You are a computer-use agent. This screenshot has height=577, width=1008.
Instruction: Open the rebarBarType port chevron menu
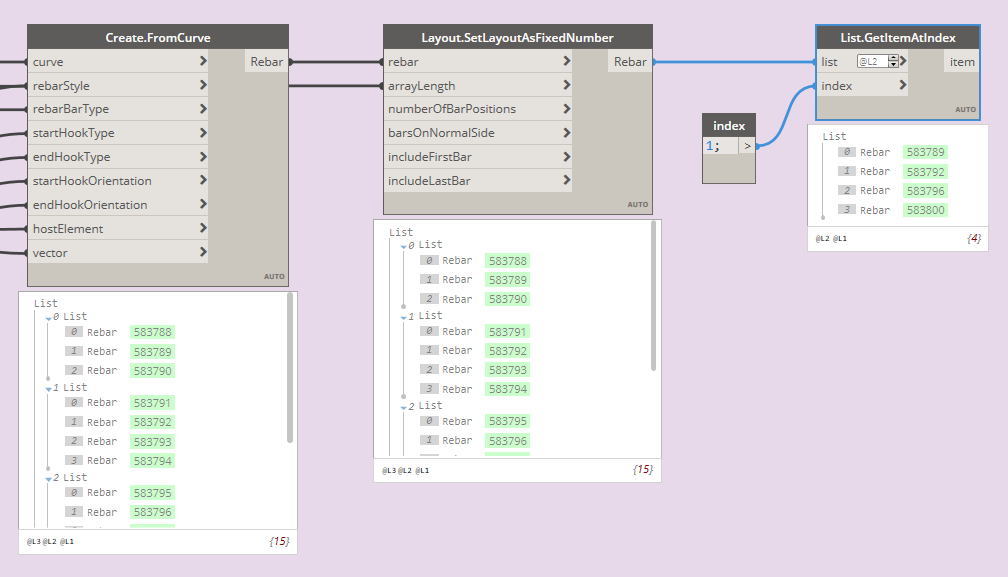[203, 109]
